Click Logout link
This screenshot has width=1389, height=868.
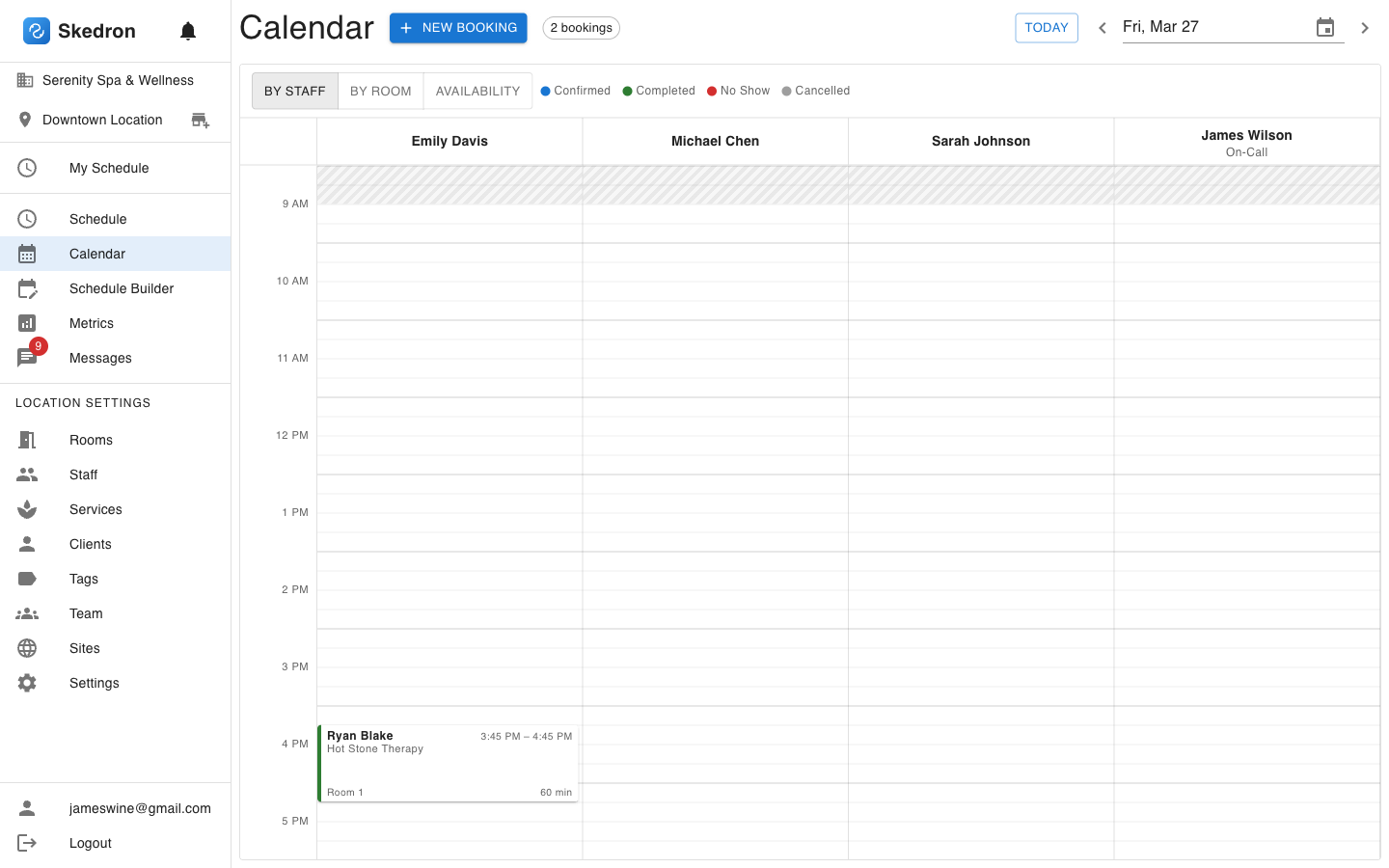115,843
